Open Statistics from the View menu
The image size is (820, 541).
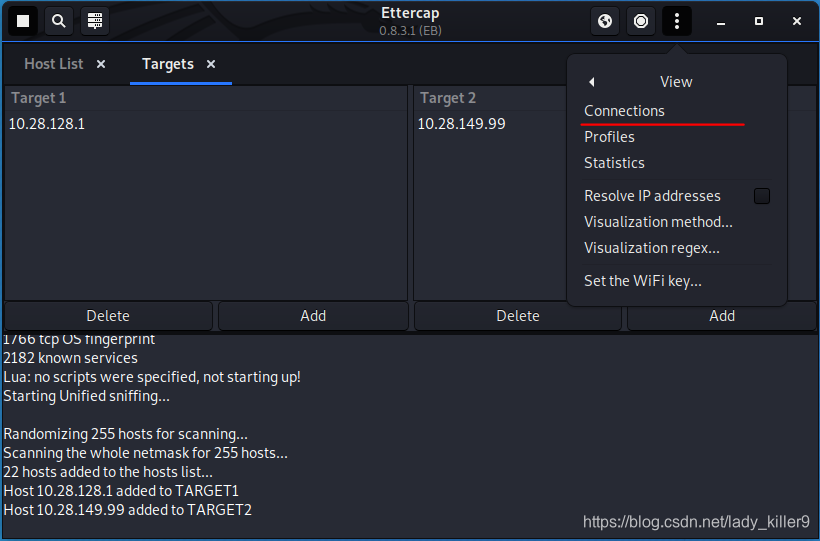click(x=614, y=163)
